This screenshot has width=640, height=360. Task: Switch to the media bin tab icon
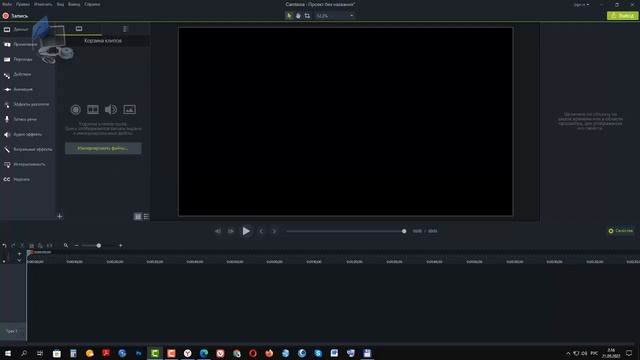pyautogui.click(x=79, y=29)
